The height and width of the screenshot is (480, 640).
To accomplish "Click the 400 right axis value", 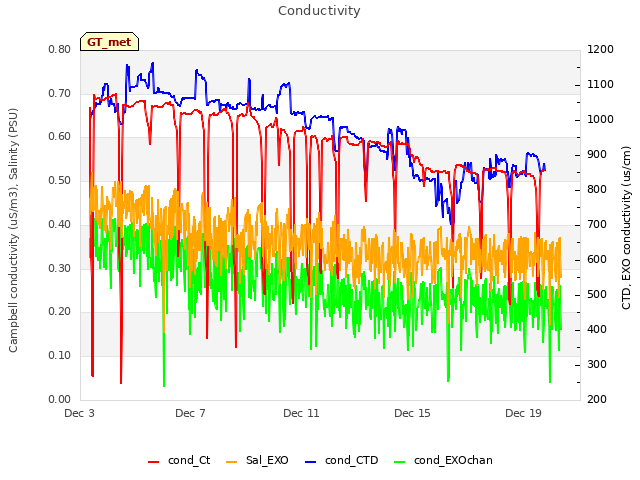I will (x=597, y=329).
